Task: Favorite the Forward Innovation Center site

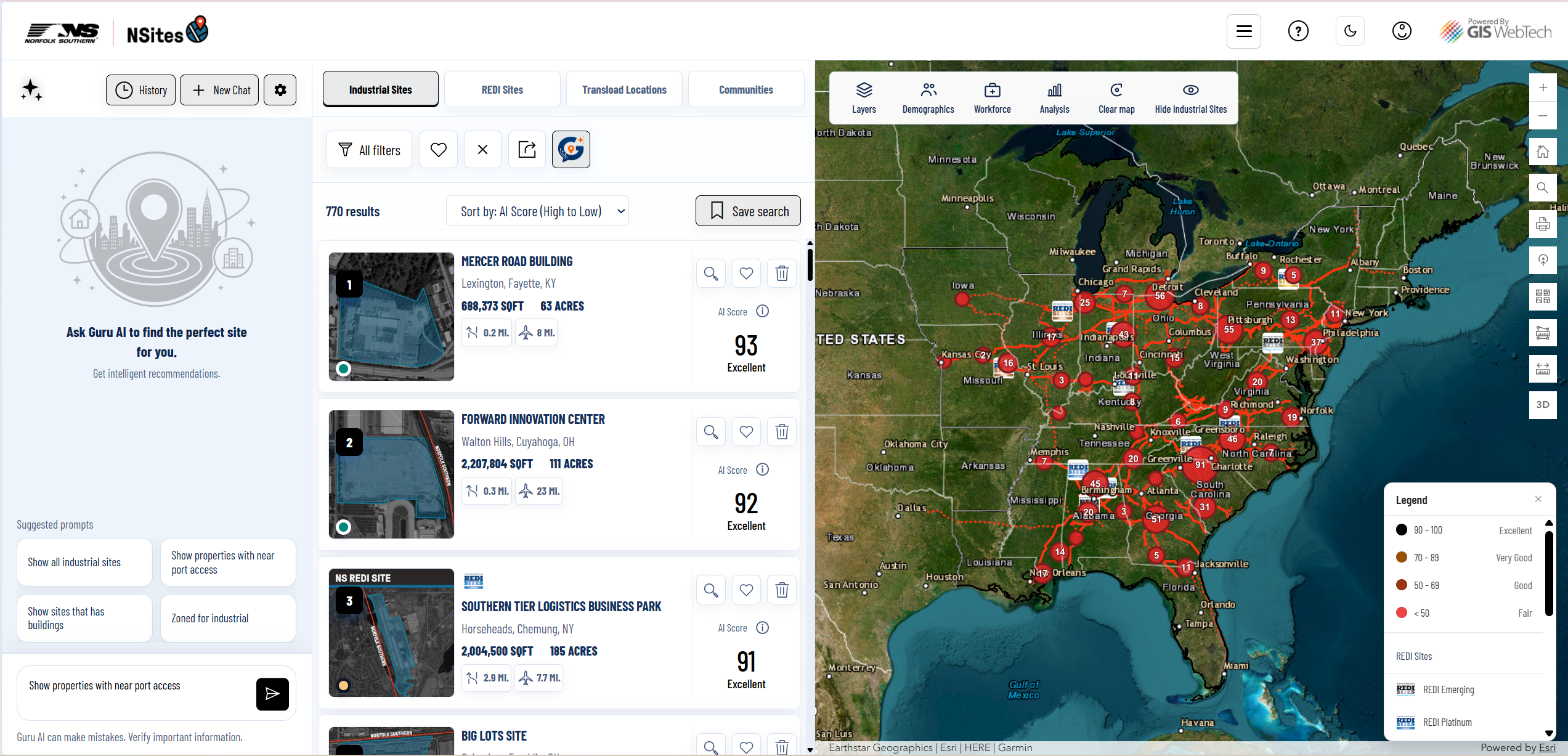Action: click(746, 432)
